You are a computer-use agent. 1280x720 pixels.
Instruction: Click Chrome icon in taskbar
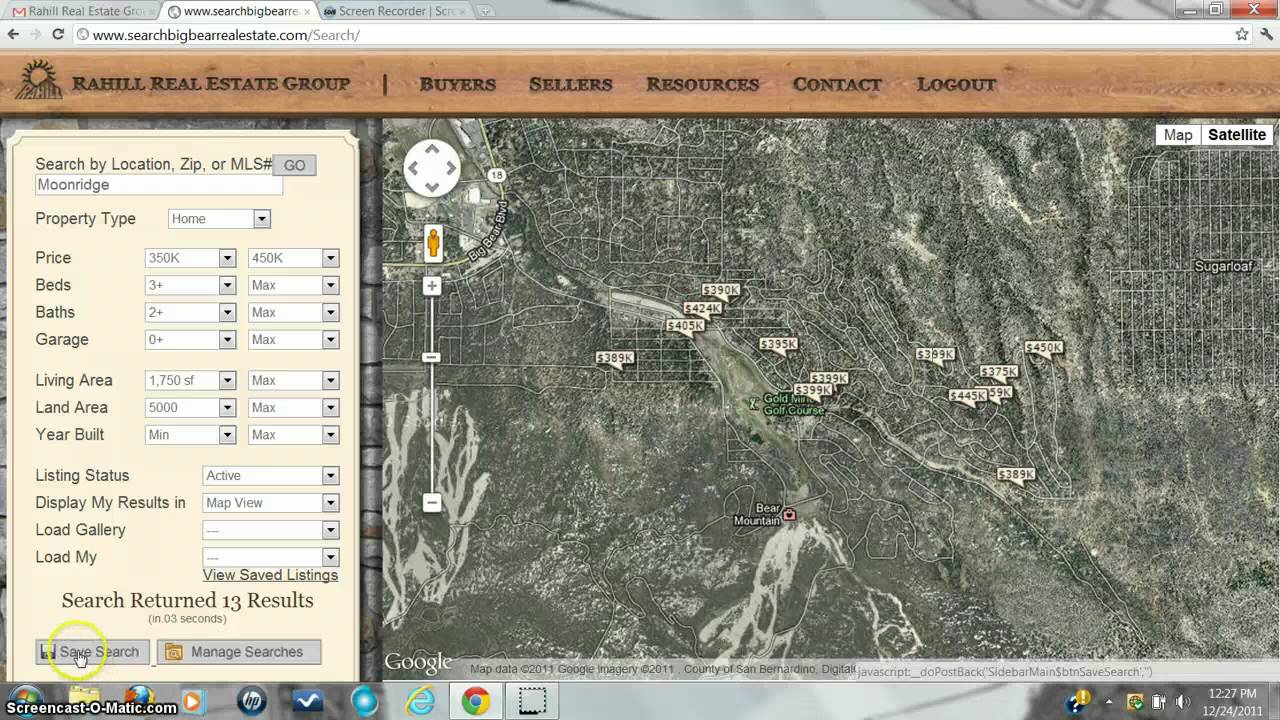[476, 702]
